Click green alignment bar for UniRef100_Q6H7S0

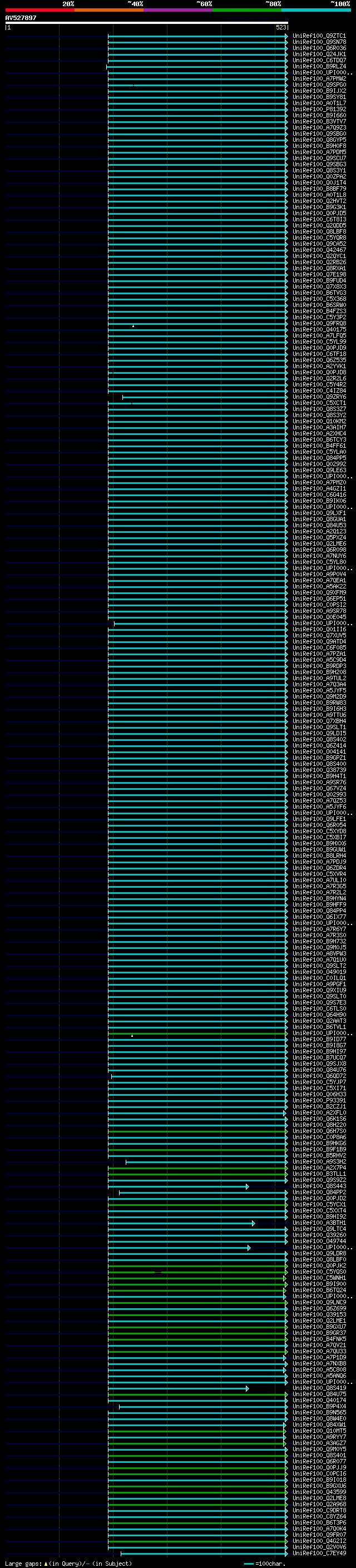198,1131
